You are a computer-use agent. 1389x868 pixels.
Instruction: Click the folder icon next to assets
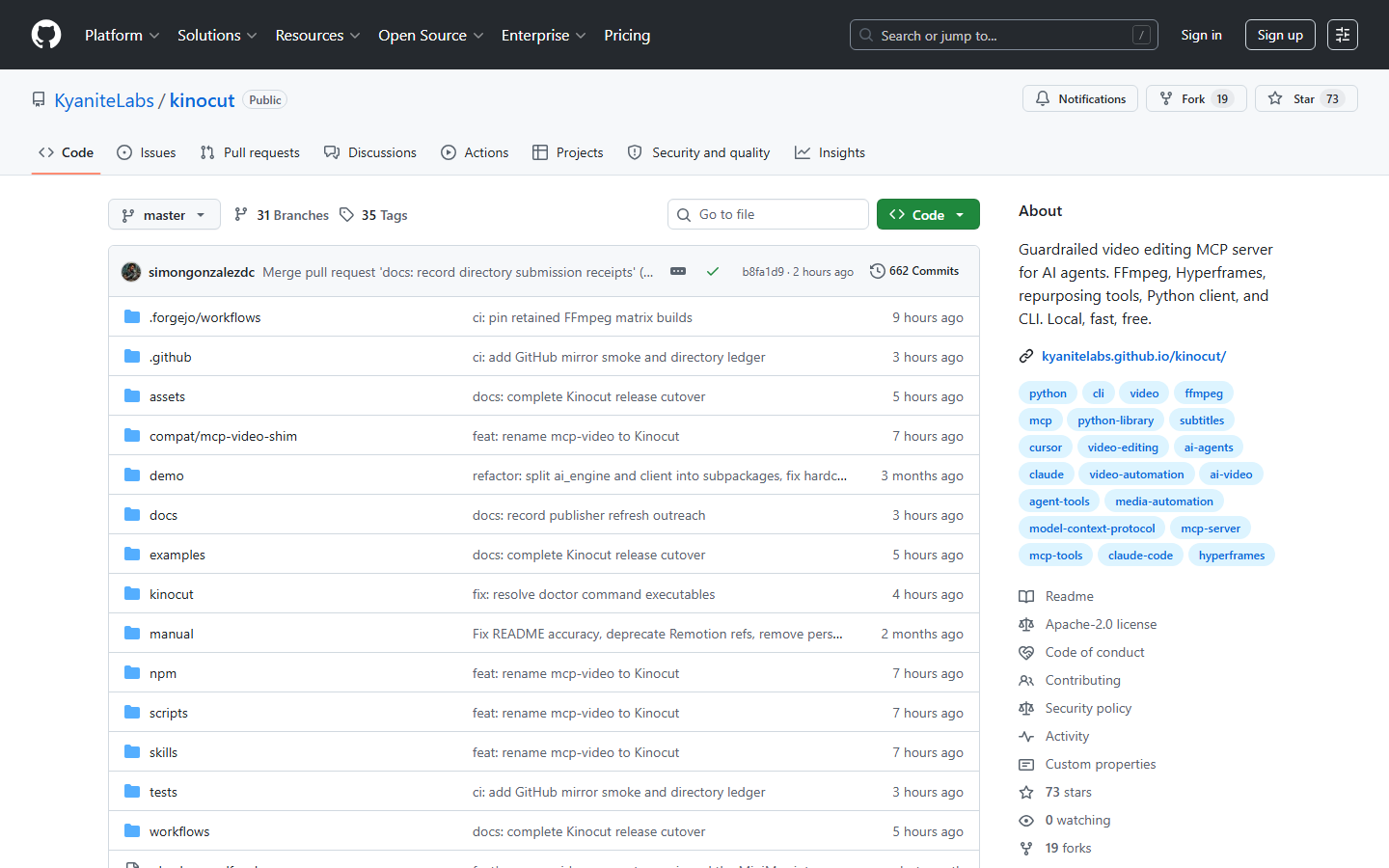132,396
